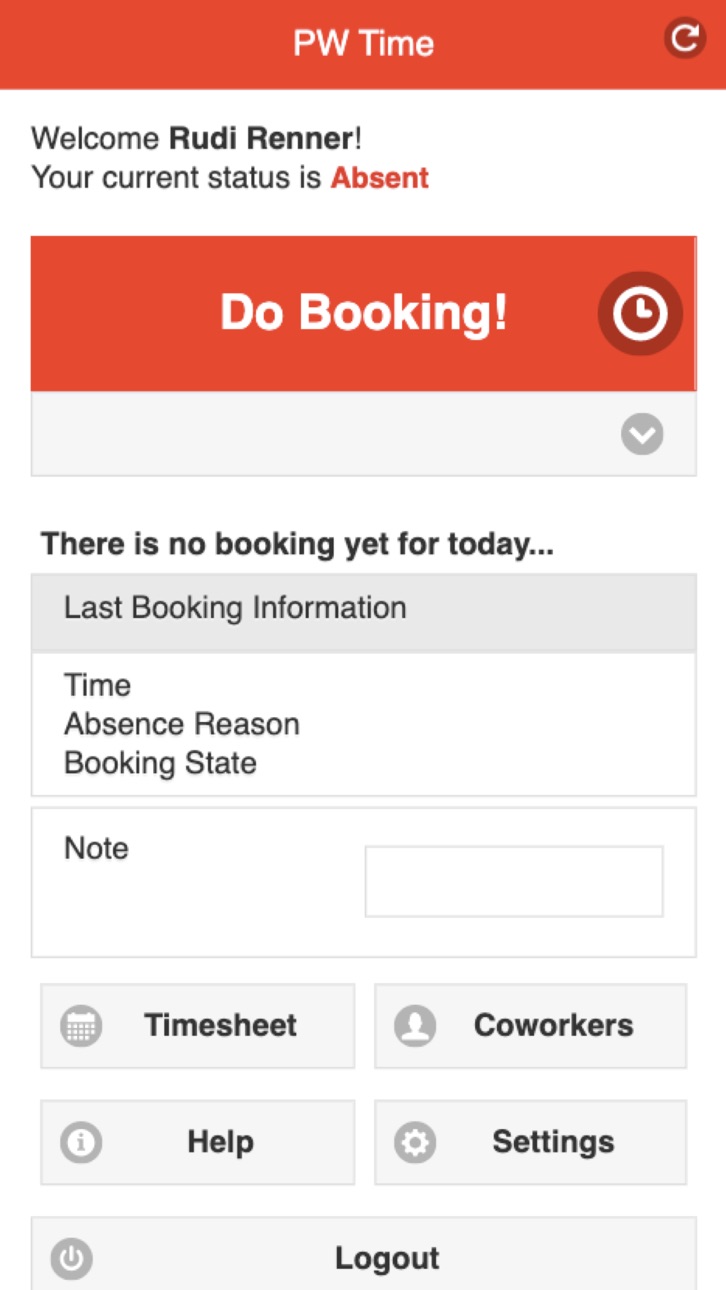Screen dimensions: 726x1290
Task: Expand the gray chevron dropdown arrow
Action: coord(642,434)
